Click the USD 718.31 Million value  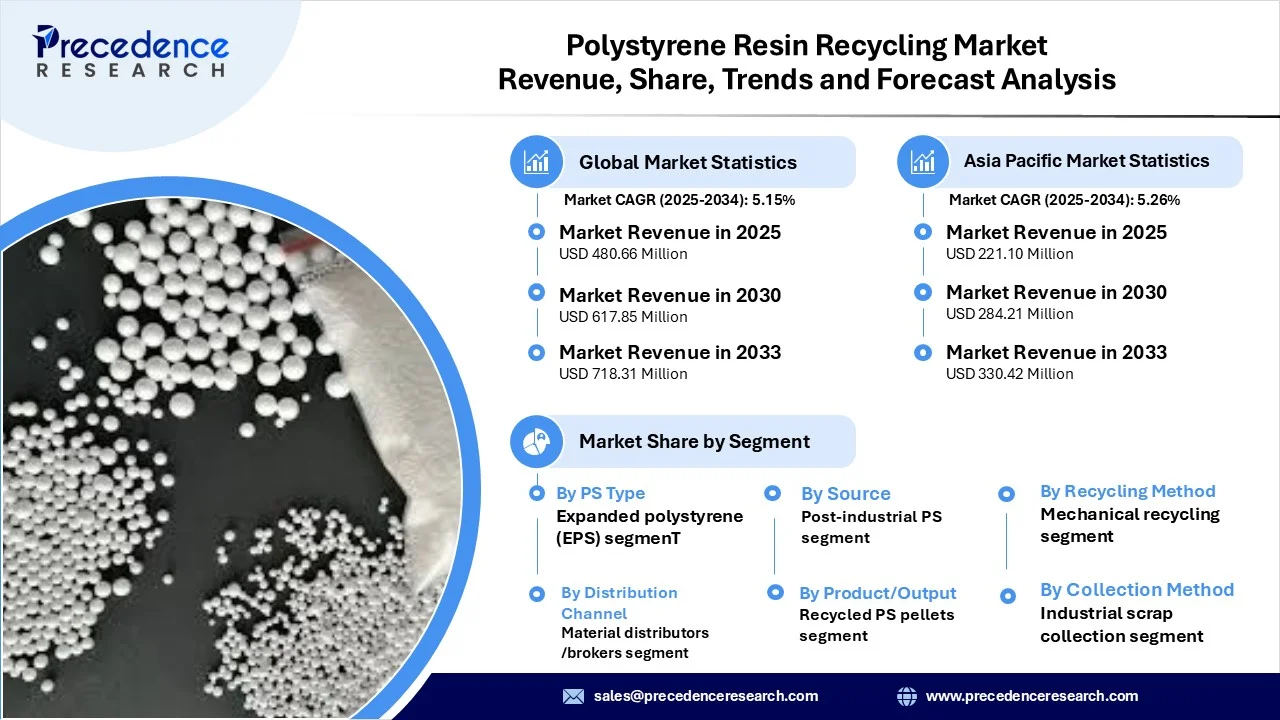pyautogui.click(x=623, y=374)
